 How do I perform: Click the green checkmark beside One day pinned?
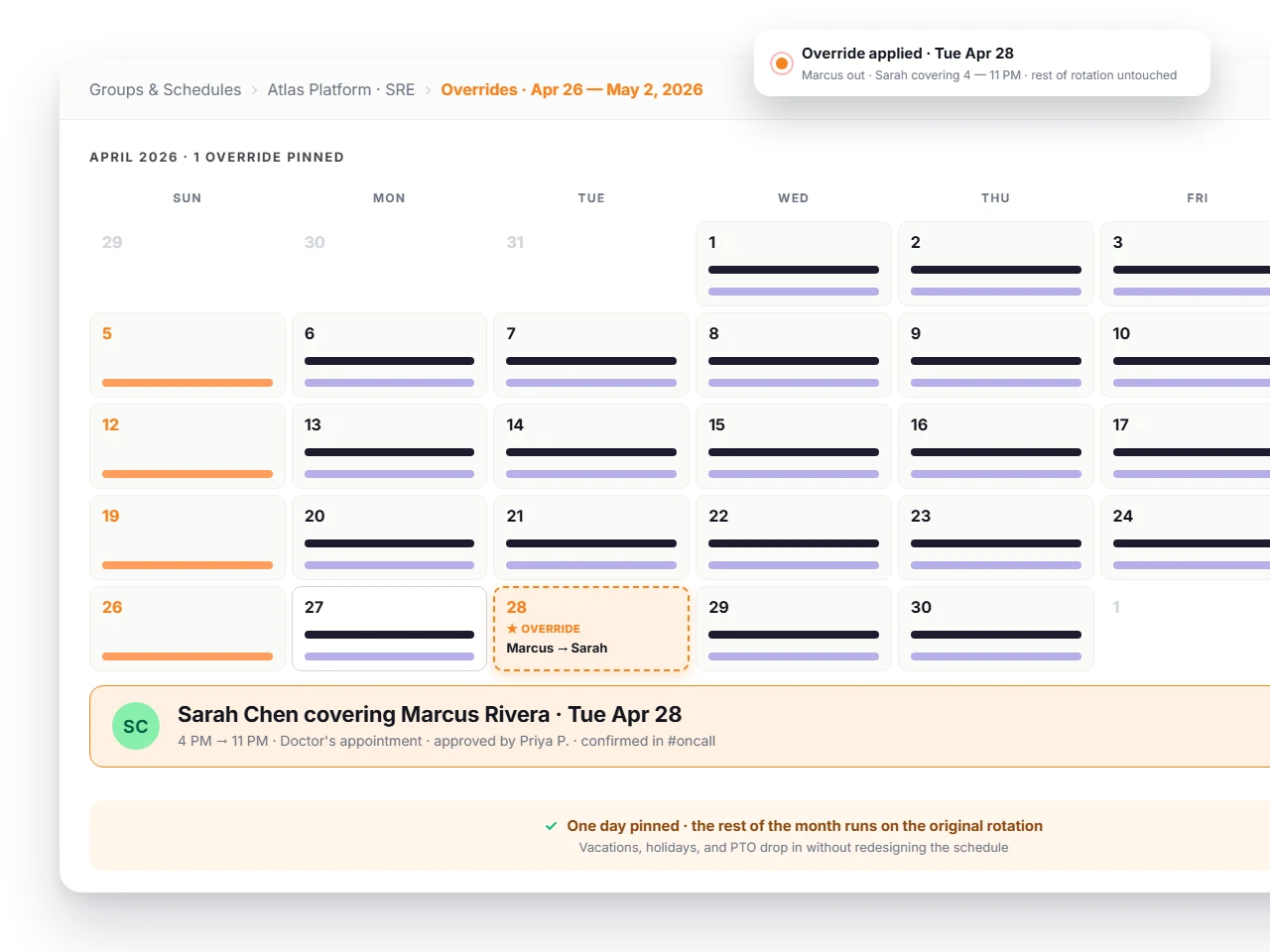tap(551, 826)
